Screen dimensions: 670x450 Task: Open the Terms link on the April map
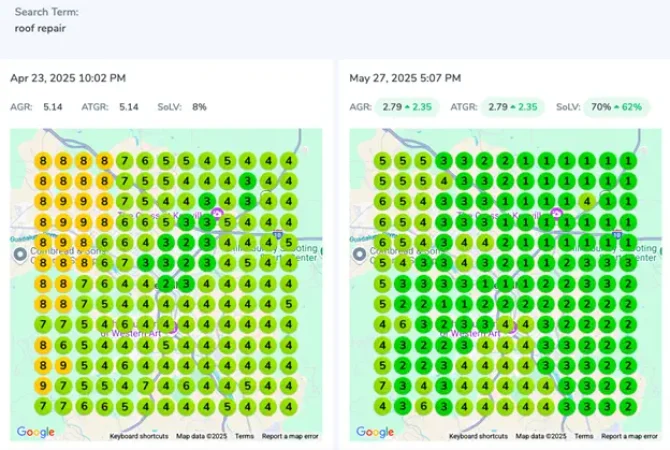pyautogui.click(x=244, y=436)
